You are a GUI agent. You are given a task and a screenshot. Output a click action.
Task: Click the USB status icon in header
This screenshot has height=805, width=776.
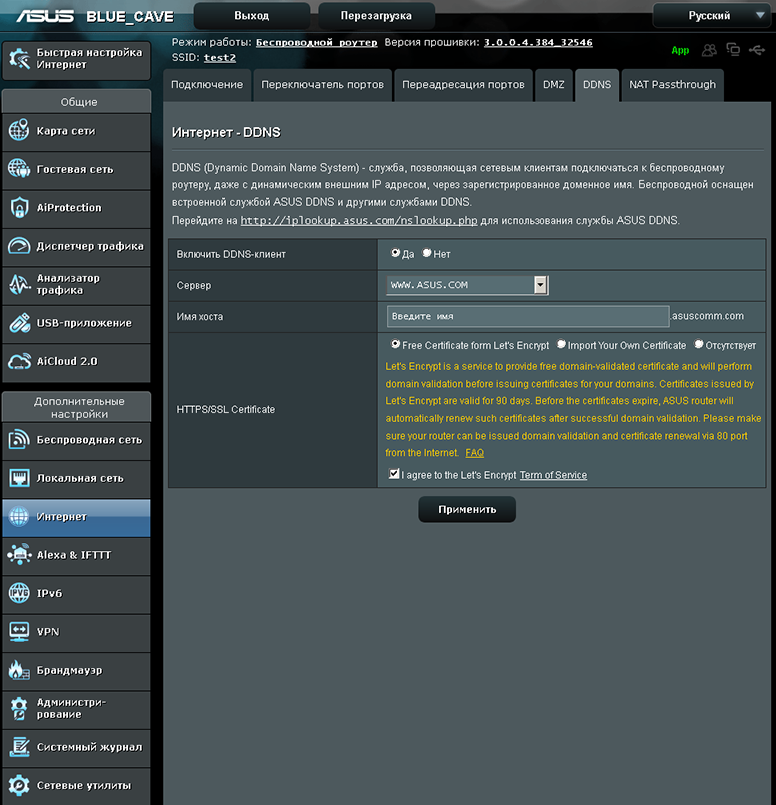coord(757,50)
